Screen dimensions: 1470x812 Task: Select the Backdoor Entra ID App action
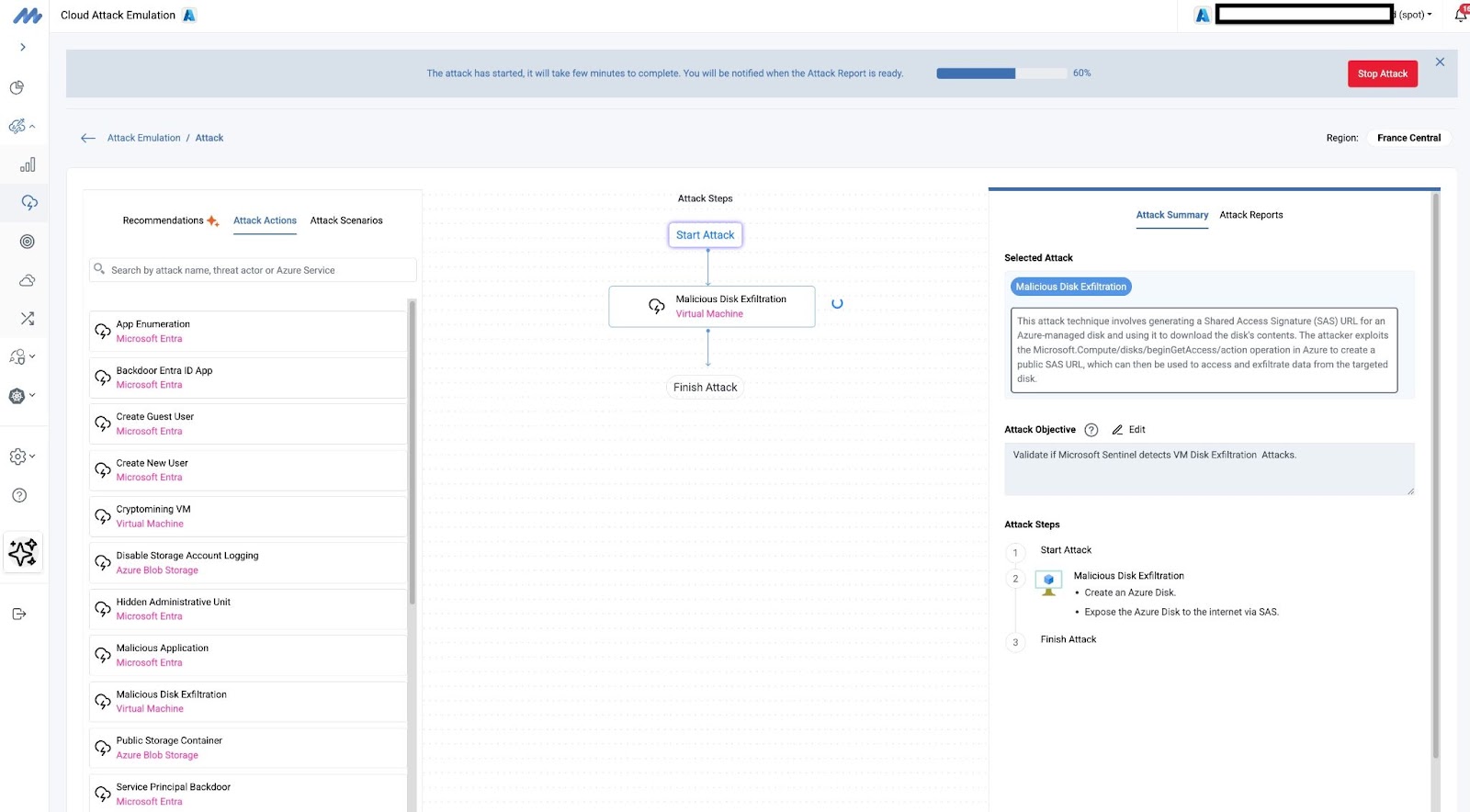[248, 378]
